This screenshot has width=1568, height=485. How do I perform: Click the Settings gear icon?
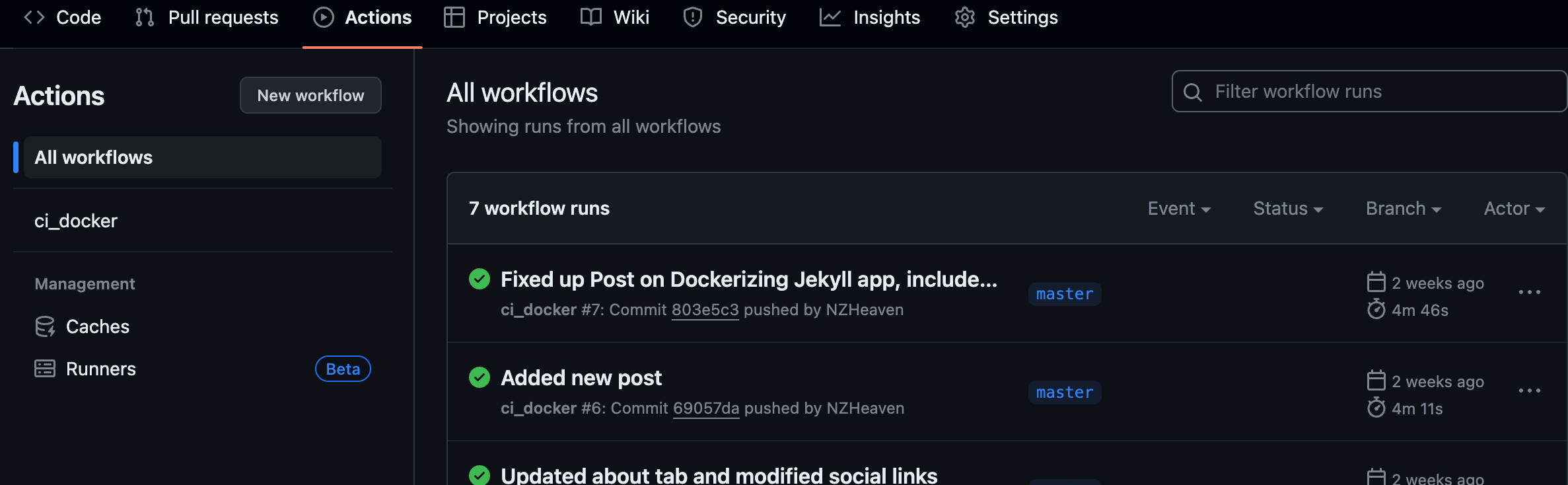(965, 17)
